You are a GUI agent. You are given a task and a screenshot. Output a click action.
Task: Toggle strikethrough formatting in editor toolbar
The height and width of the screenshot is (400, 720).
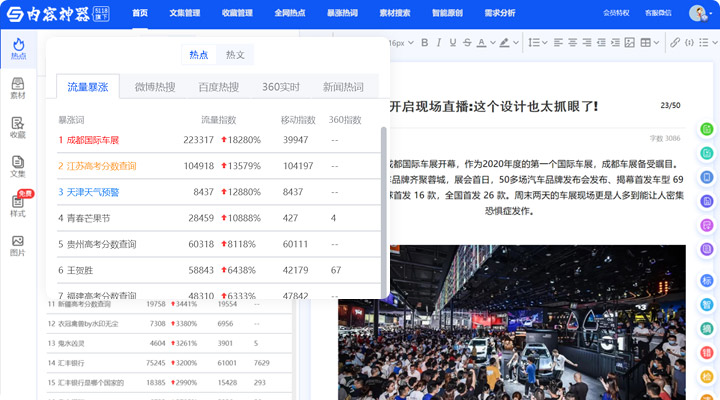tap(467, 43)
